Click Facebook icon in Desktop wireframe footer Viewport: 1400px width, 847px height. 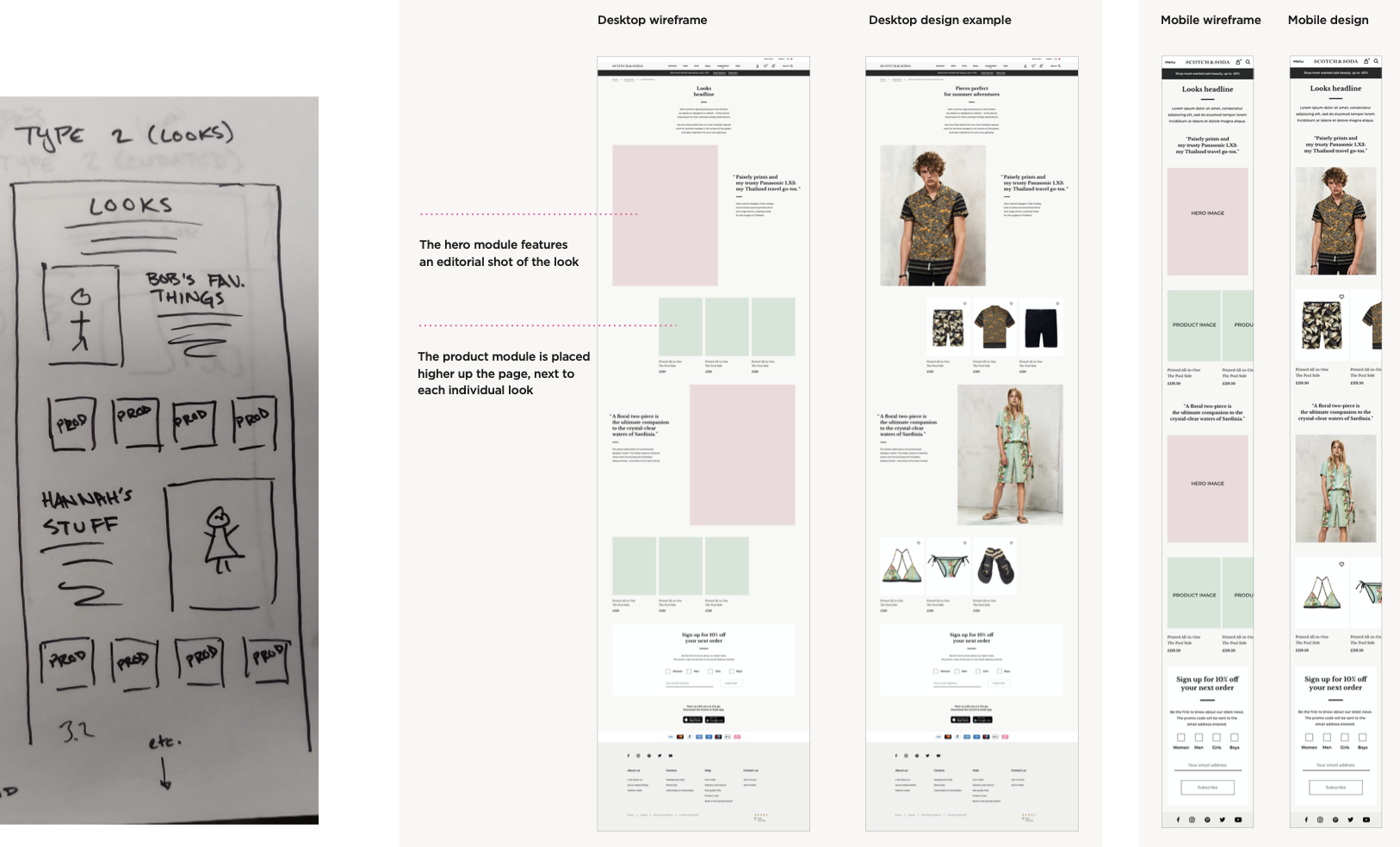pyautogui.click(x=629, y=756)
